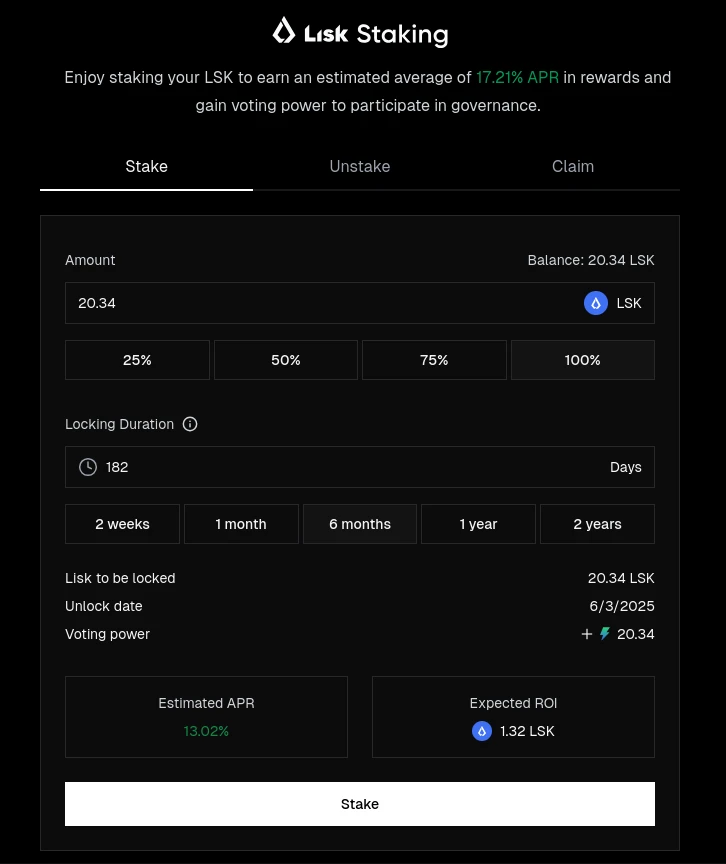The image size is (726, 864).
Task: Choose the 2 years duration option
Action: pyautogui.click(x=598, y=524)
